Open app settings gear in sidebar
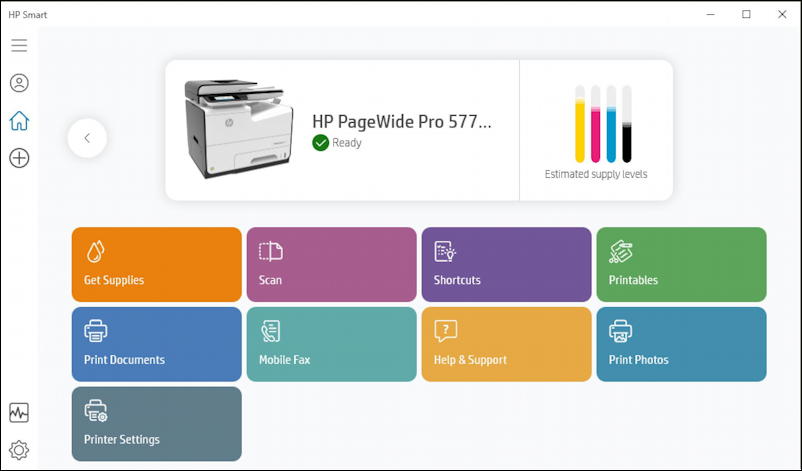The image size is (802, 471). coord(19,450)
